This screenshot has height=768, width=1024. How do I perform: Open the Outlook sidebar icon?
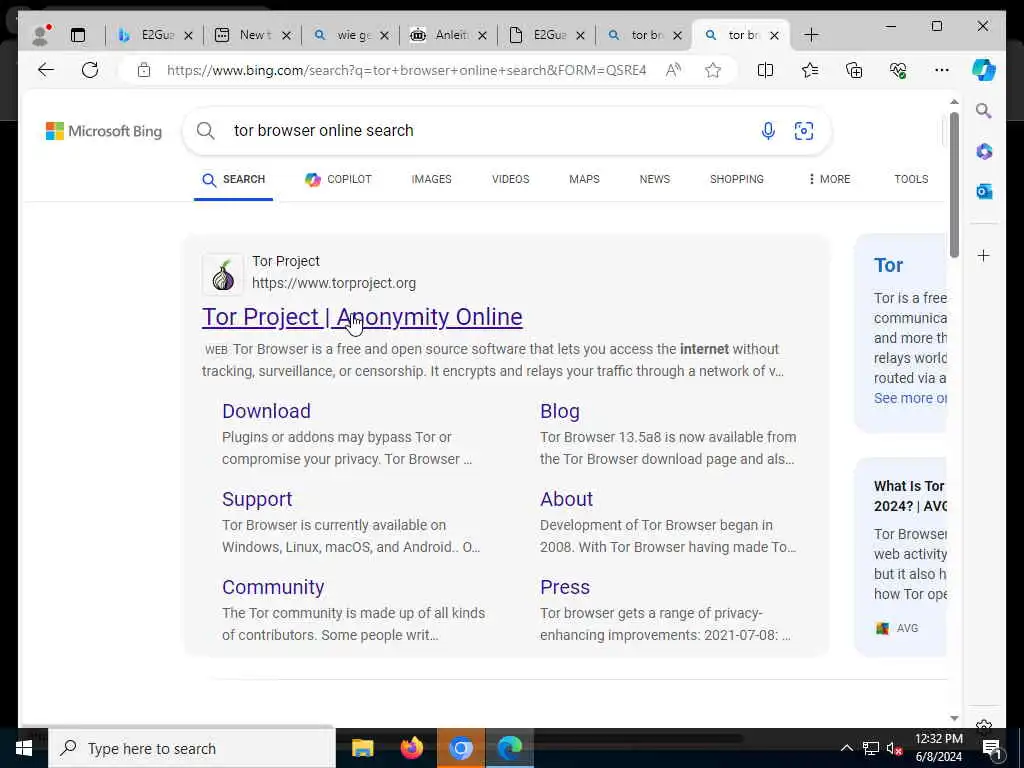point(984,191)
